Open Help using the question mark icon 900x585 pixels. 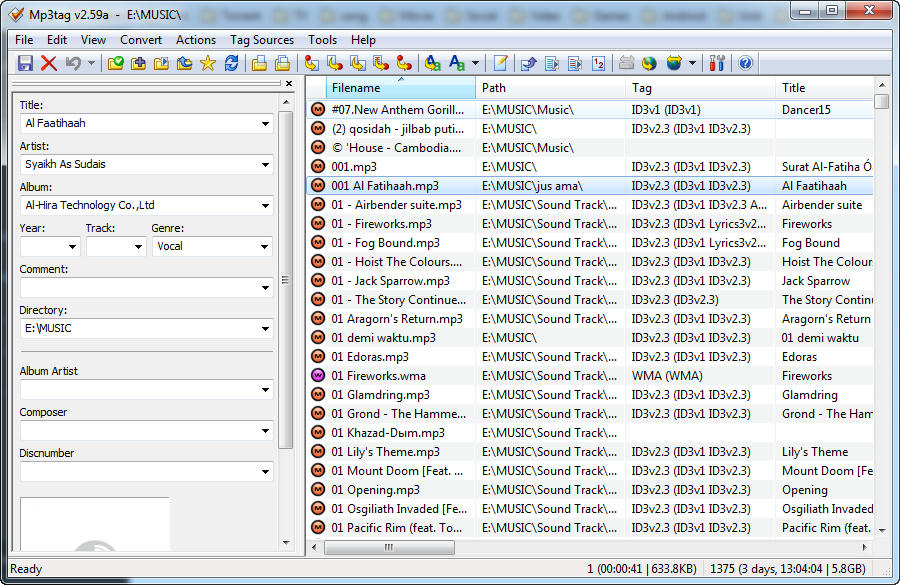(x=745, y=63)
